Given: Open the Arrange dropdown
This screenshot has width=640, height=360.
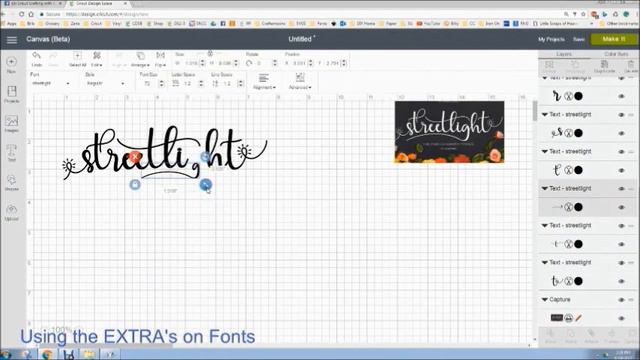Looking at the screenshot, I should coord(140,59).
